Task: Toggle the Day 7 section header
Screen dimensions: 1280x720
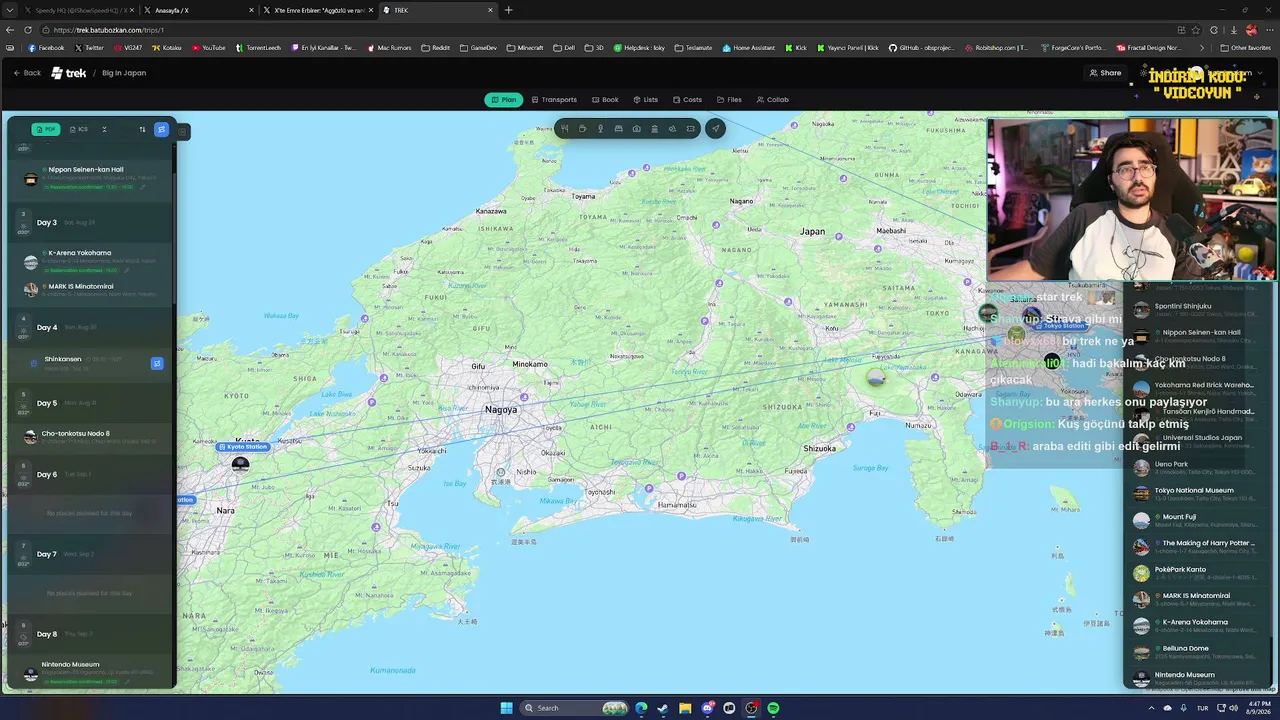Action: click(x=90, y=554)
